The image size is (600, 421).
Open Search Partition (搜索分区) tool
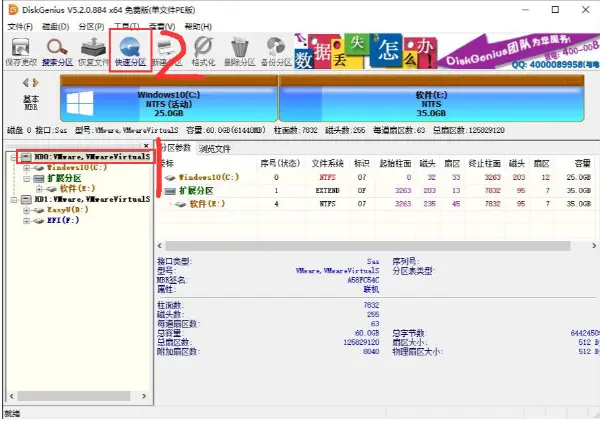(x=57, y=47)
